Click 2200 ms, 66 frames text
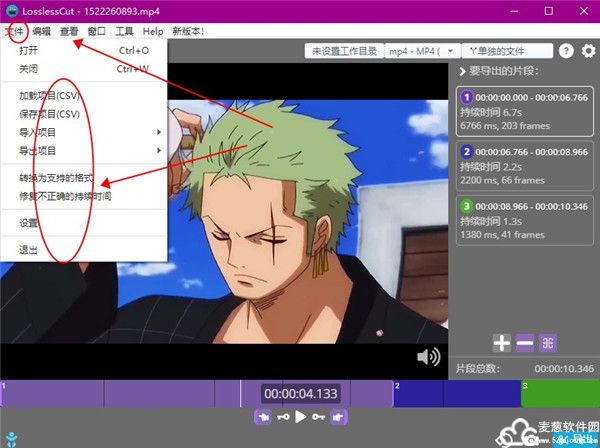This screenshot has height=448, width=600. (x=502, y=180)
